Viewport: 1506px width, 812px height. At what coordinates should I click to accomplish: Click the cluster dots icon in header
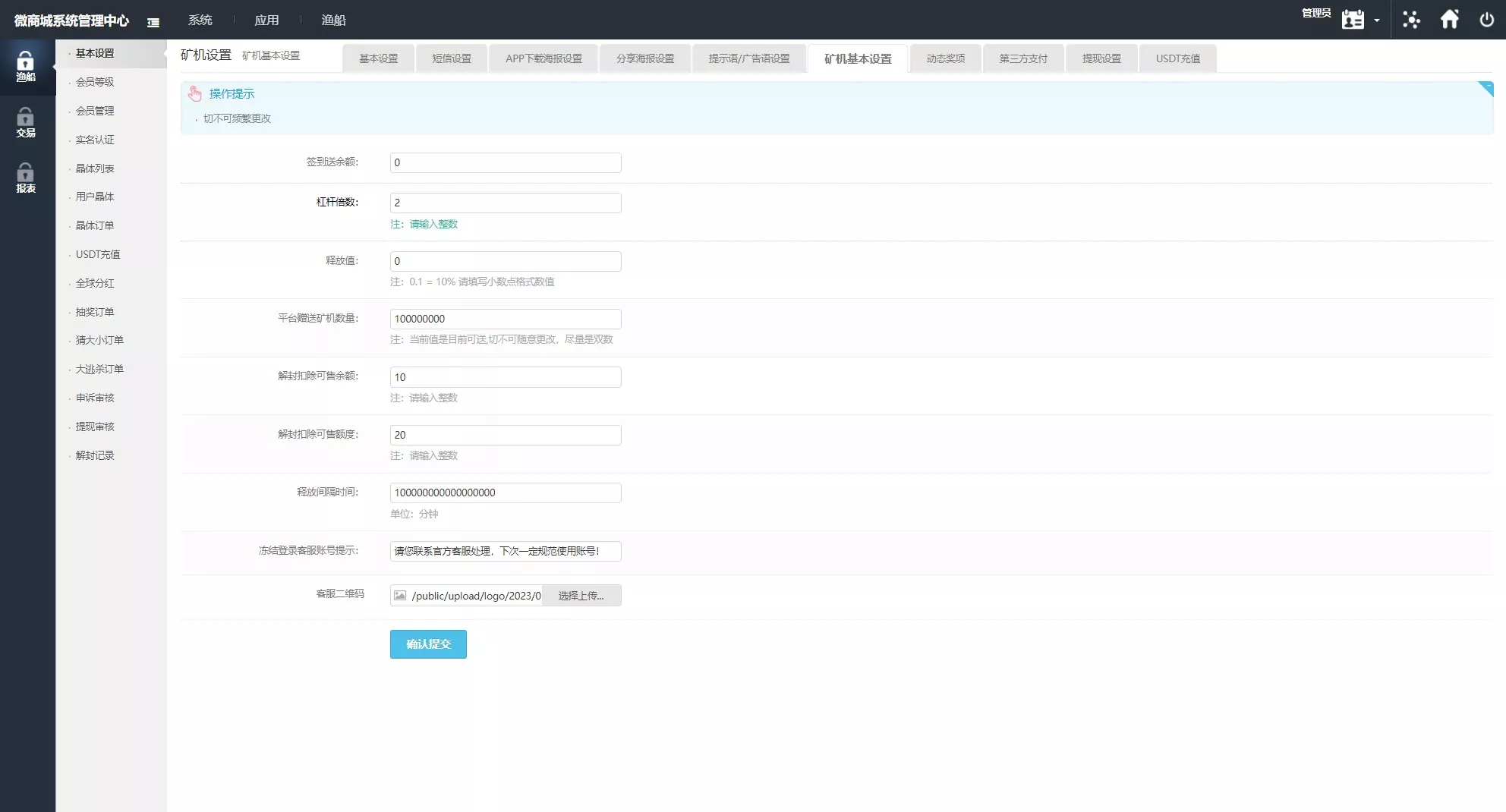(1411, 20)
